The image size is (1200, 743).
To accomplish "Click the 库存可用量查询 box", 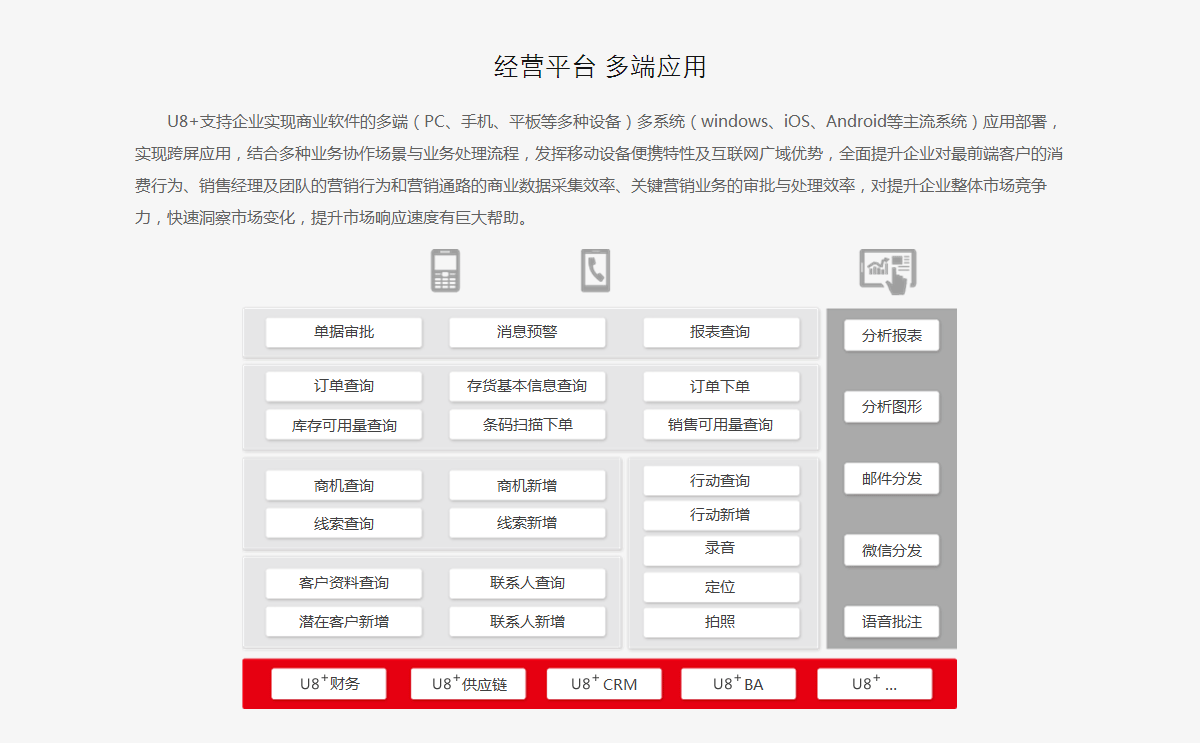I will click(344, 425).
